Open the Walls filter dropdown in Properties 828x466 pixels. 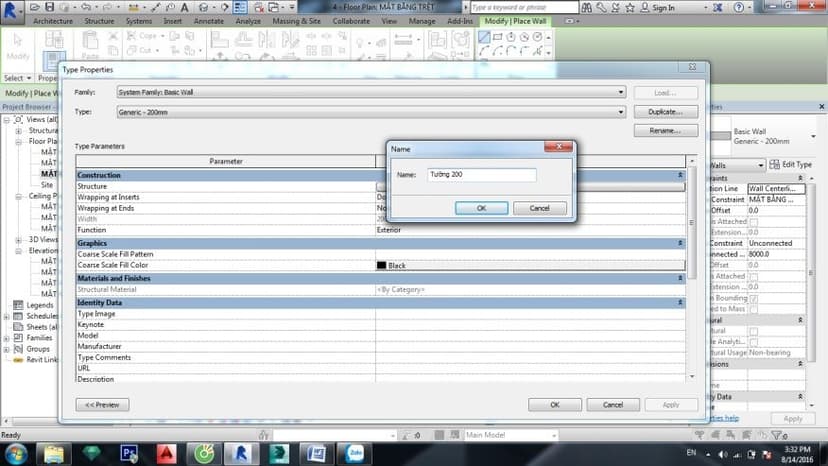point(760,165)
